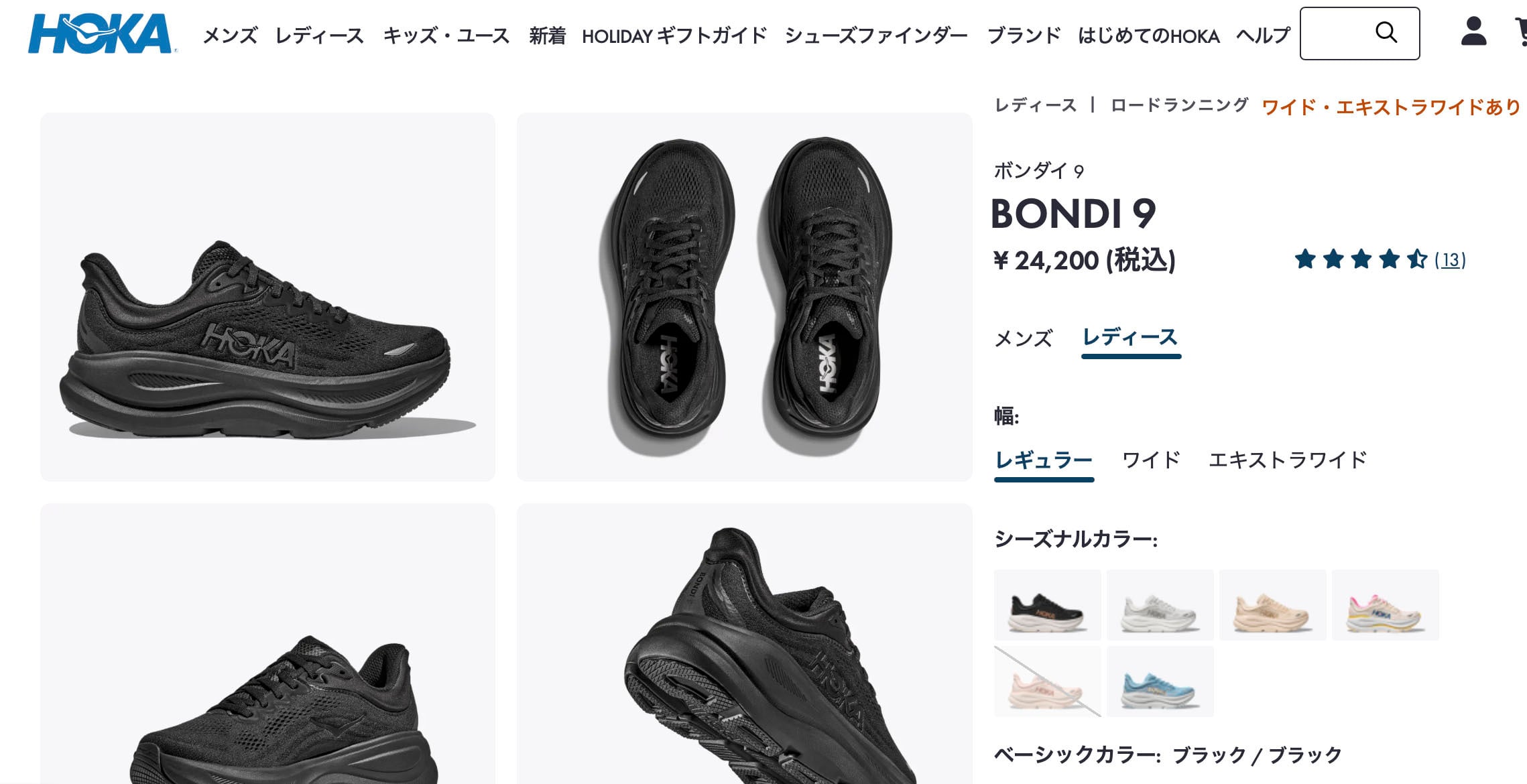Screen dimensions: 1527x784
Task: Open the シューズファインダー menu item
Action: (876, 36)
